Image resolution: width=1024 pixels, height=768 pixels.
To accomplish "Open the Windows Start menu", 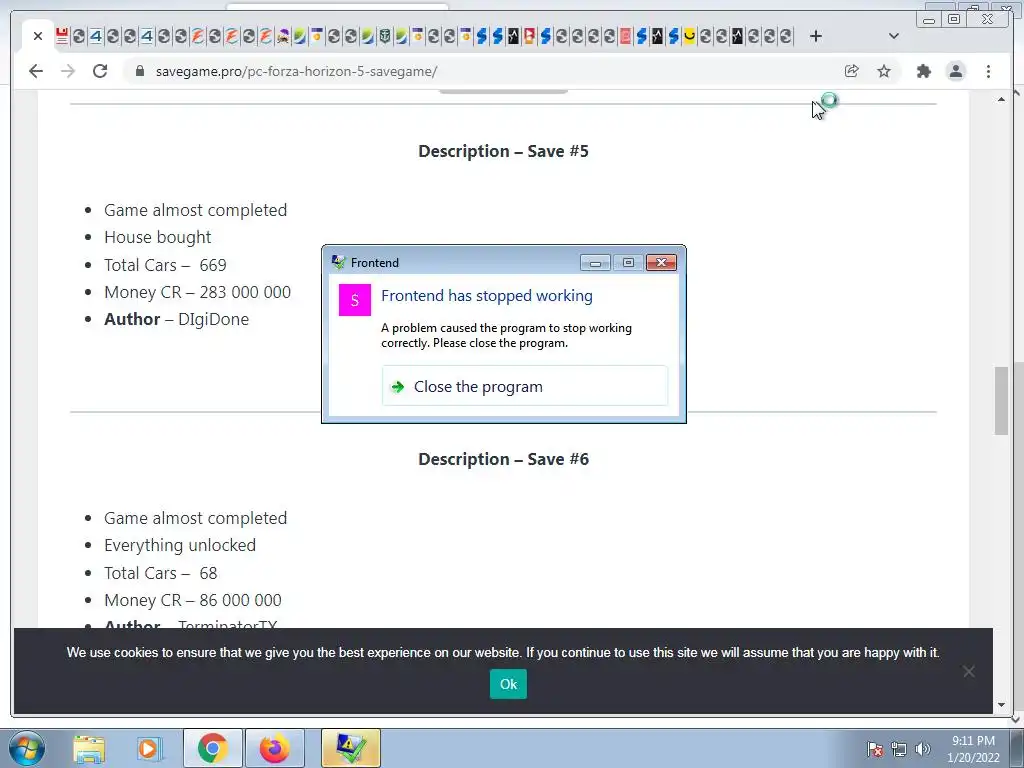I will (27, 748).
